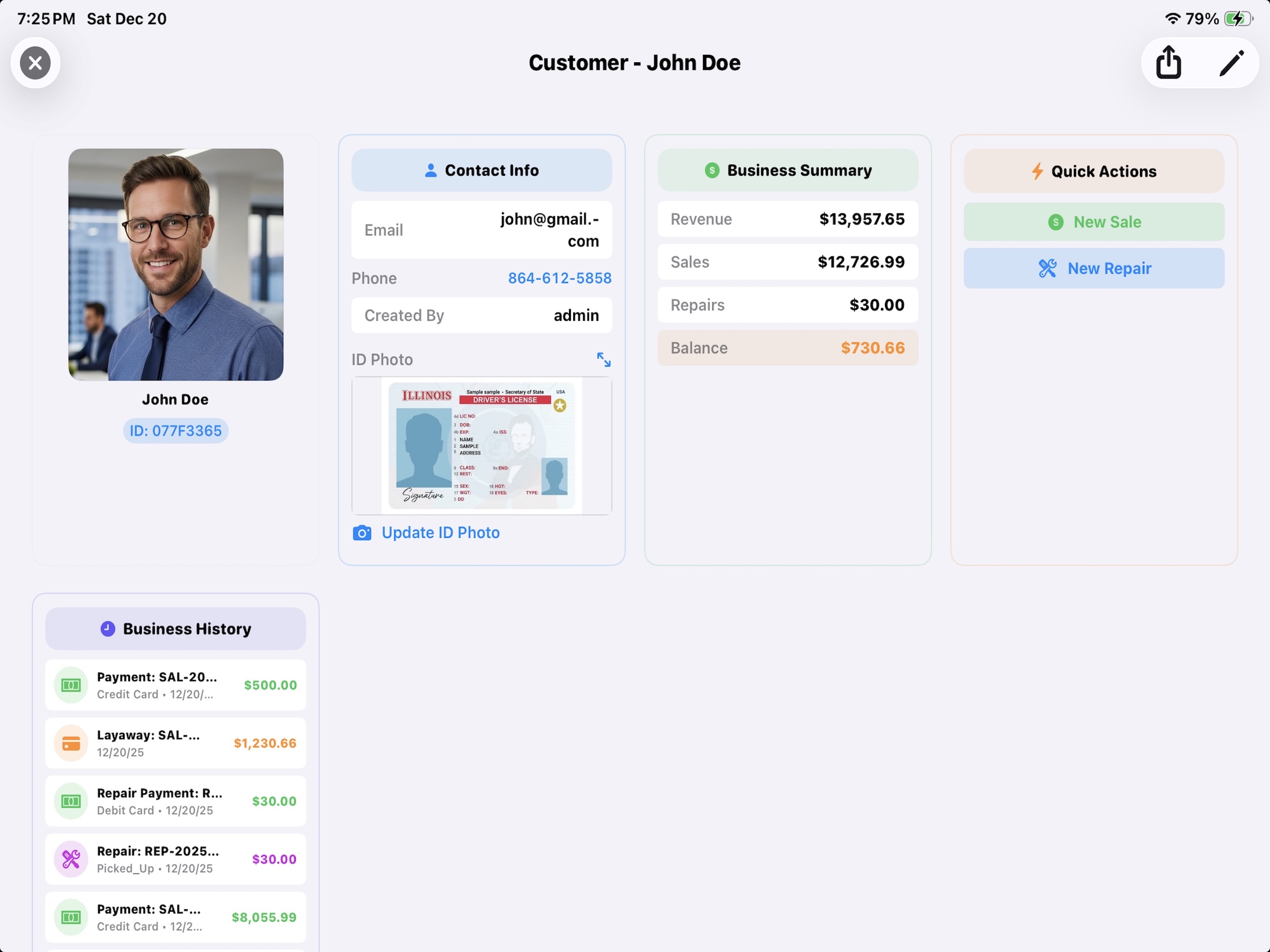Open Update ID Photo
Image resolution: width=1270 pixels, height=952 pixels.
440,532
